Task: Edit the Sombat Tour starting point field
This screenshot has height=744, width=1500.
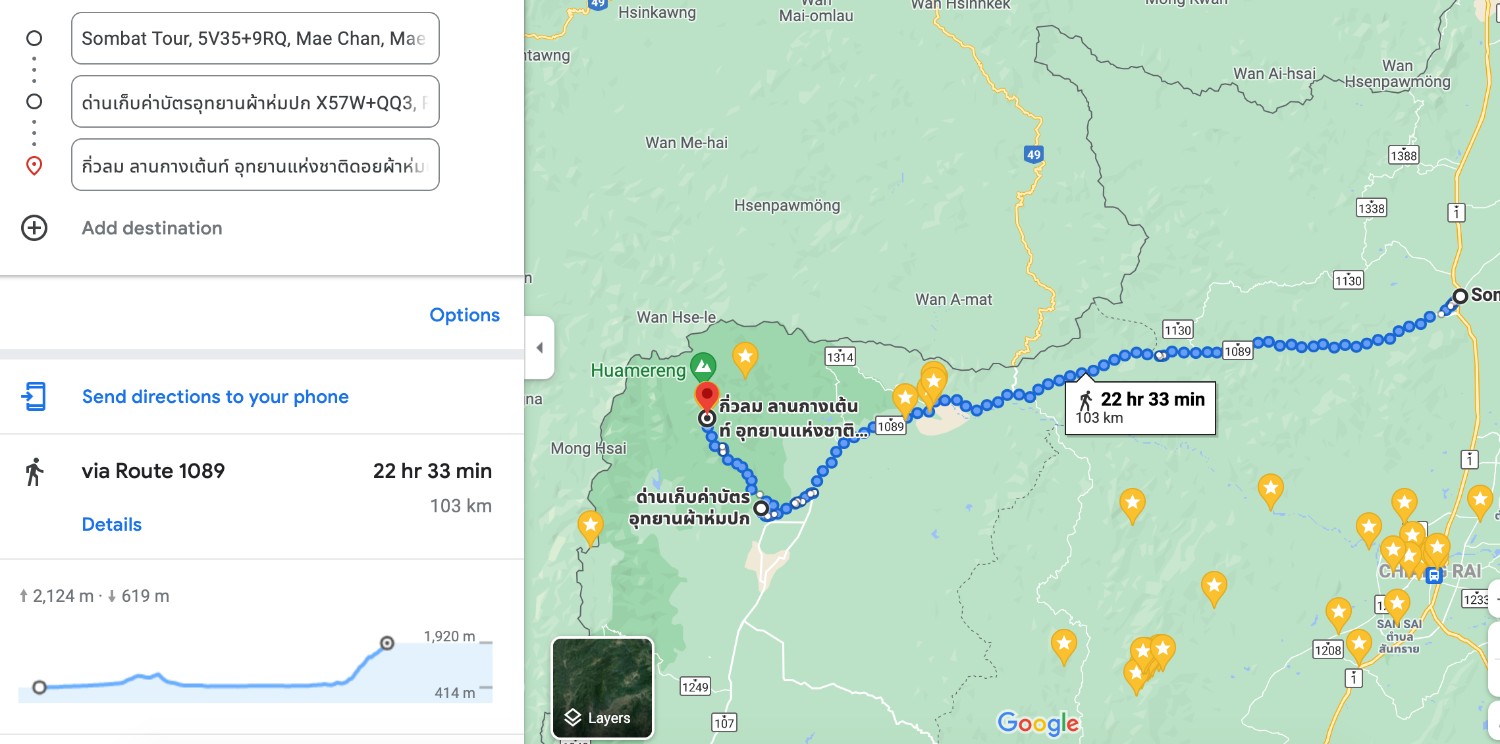Action: [255, 38]
